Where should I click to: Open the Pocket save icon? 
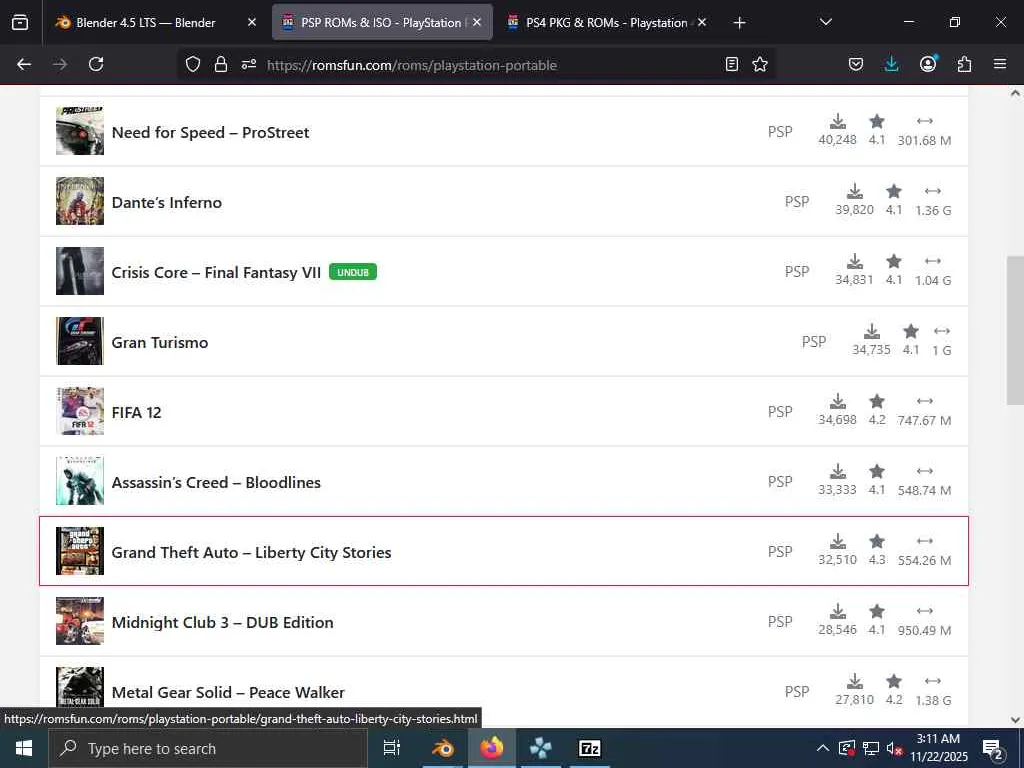(x=856, y=64)
